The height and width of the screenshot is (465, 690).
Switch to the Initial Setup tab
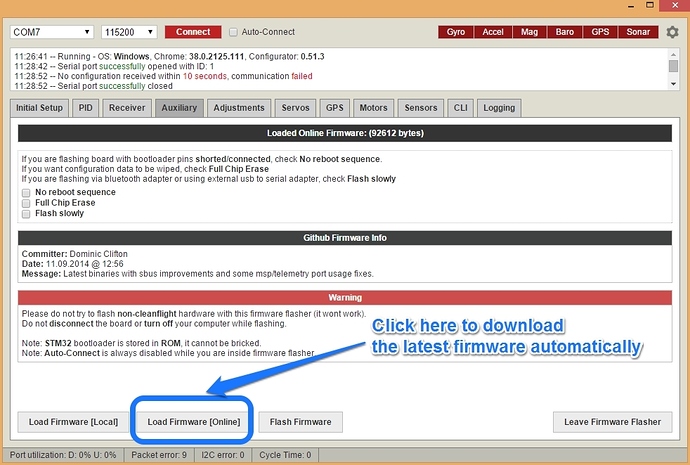tap(39, 108)
